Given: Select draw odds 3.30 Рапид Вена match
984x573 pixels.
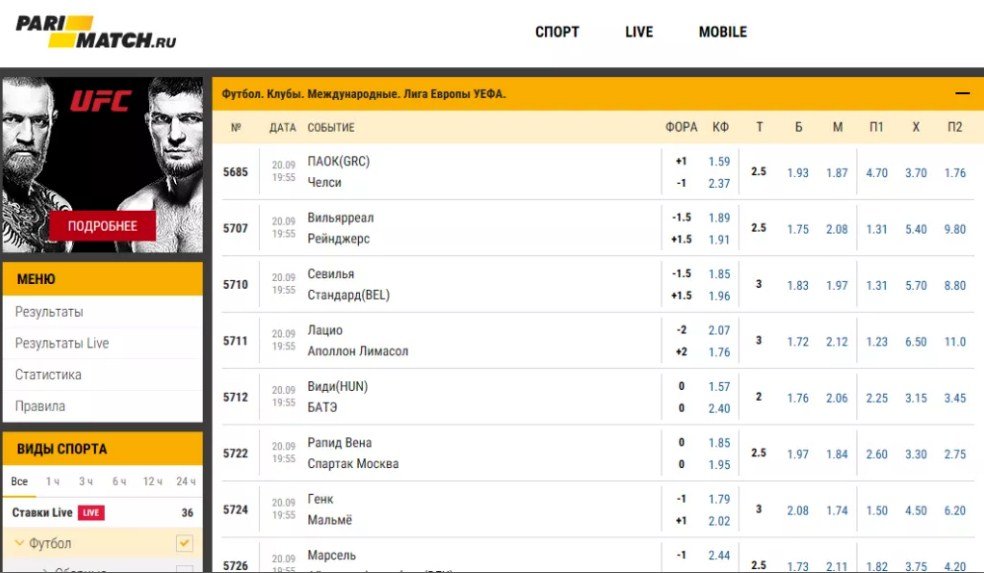Looking at the screenshot, I should click(x=916, y=454).
